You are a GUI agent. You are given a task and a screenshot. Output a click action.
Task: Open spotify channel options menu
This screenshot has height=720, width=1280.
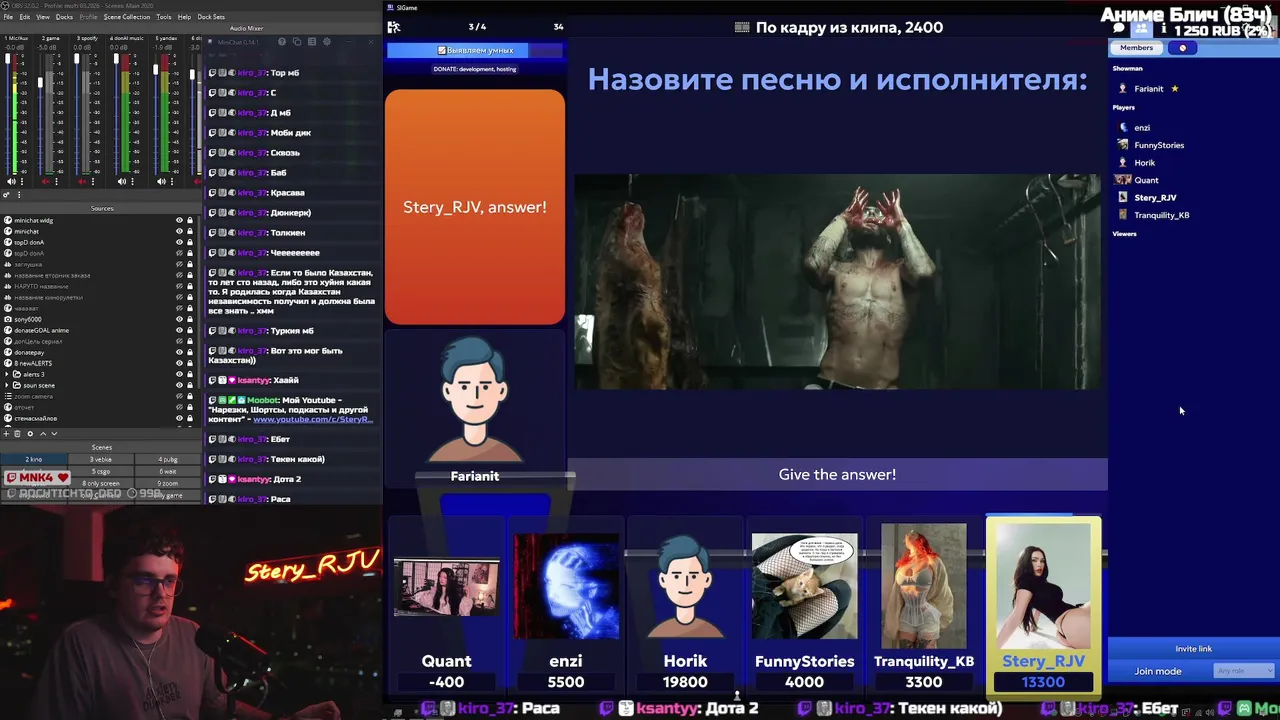[93, 181]
